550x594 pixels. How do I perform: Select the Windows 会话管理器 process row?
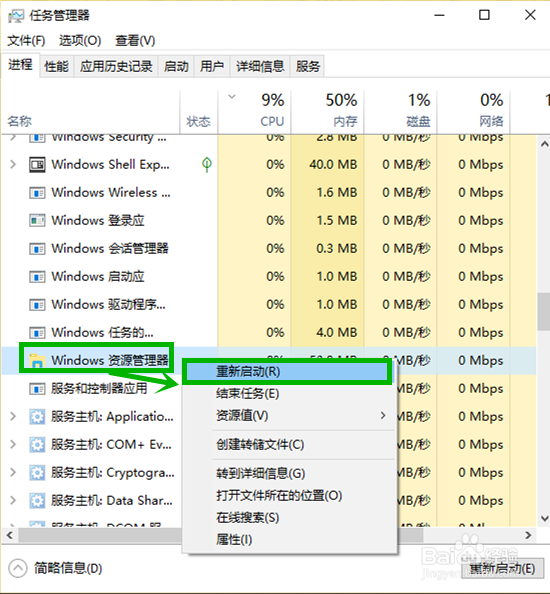click(x=269, y=249)
